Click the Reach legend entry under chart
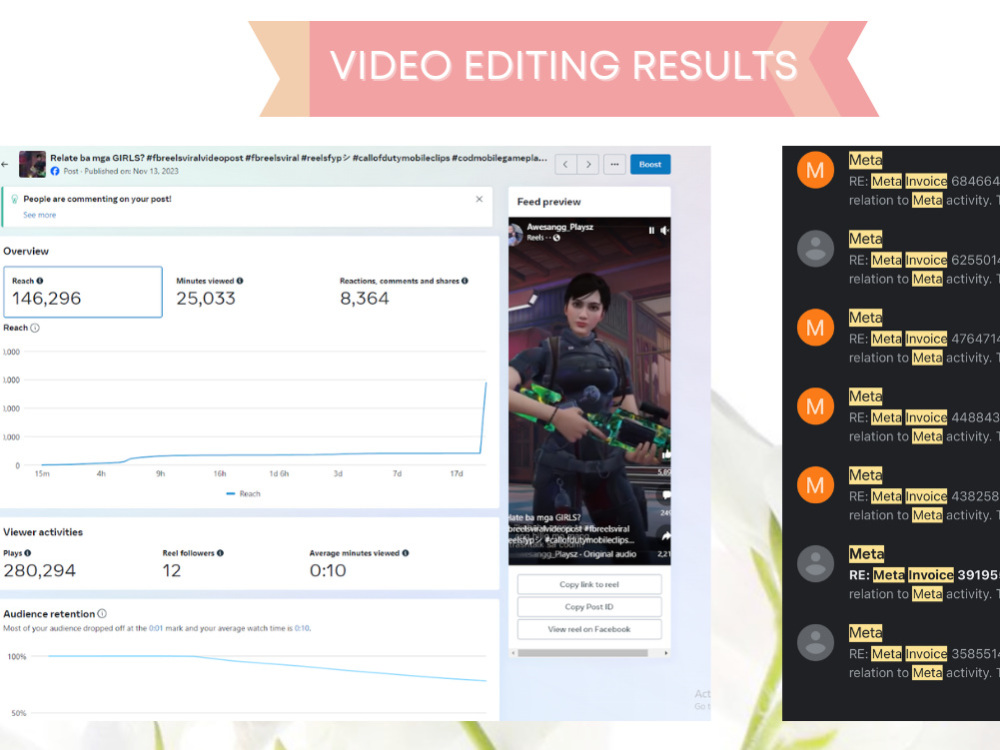Image resolution: width=1000 pixels, height=750 pixels. (244, 494)
